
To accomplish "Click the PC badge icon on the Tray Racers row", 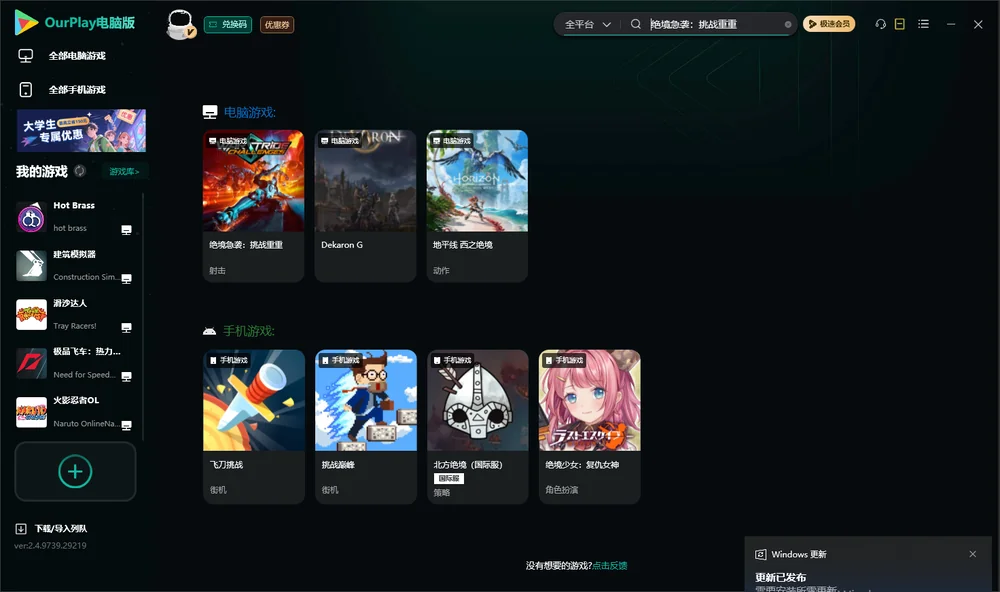I will 126,327.
